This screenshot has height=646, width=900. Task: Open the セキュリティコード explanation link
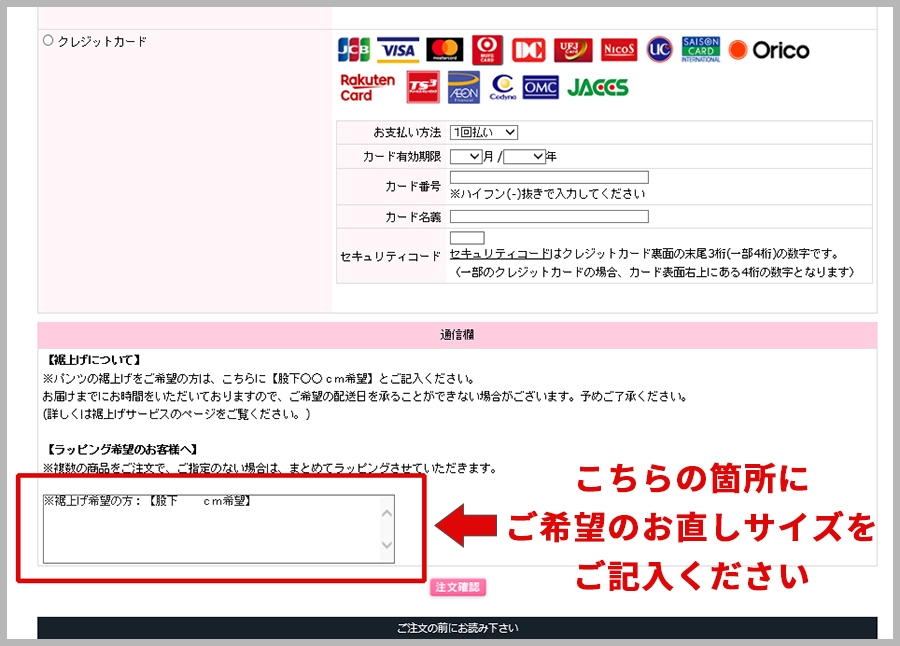(500, 254)
